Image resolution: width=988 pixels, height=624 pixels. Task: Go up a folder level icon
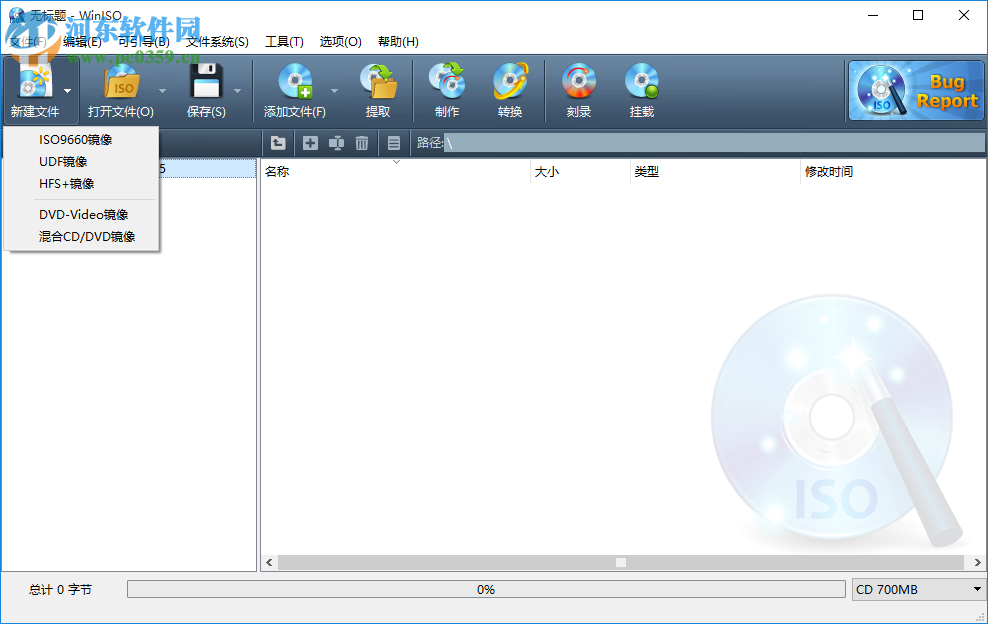pyautogui.click(x=278, y=143)
